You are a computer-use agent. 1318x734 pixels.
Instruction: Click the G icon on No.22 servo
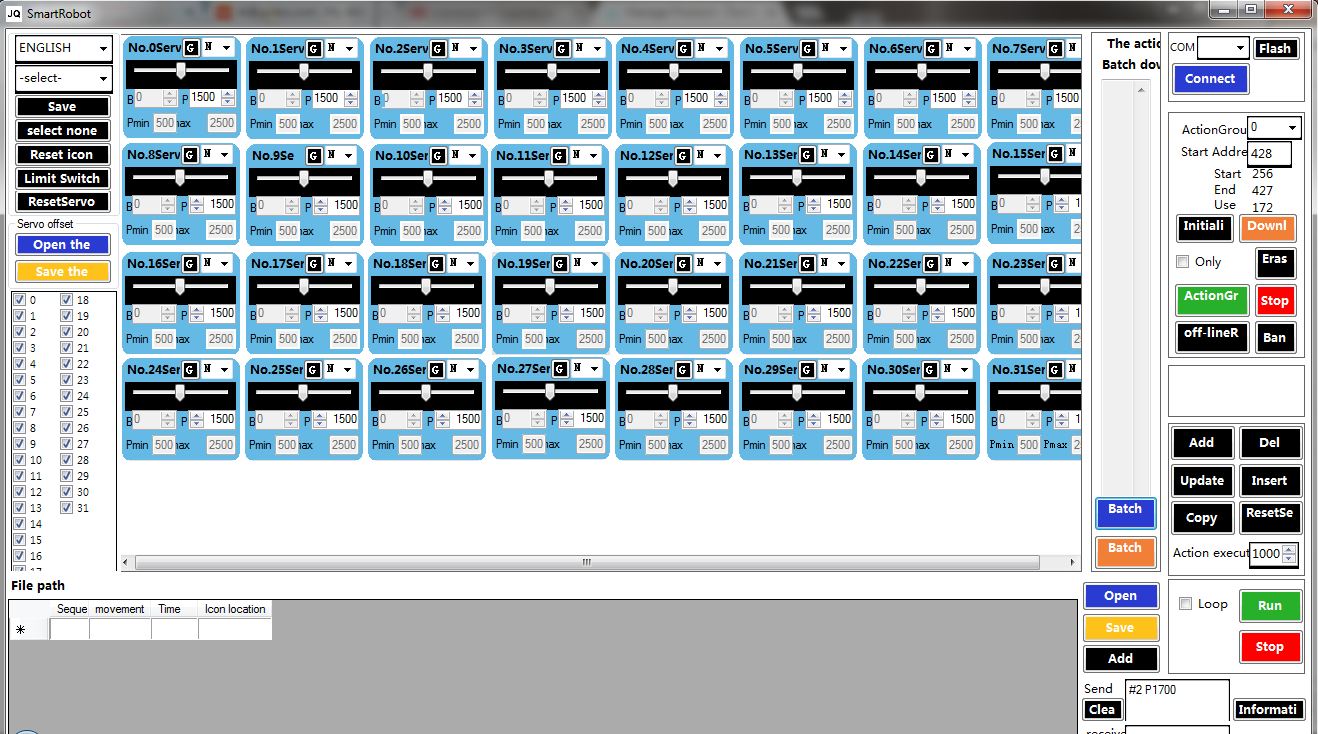point(930,264)
